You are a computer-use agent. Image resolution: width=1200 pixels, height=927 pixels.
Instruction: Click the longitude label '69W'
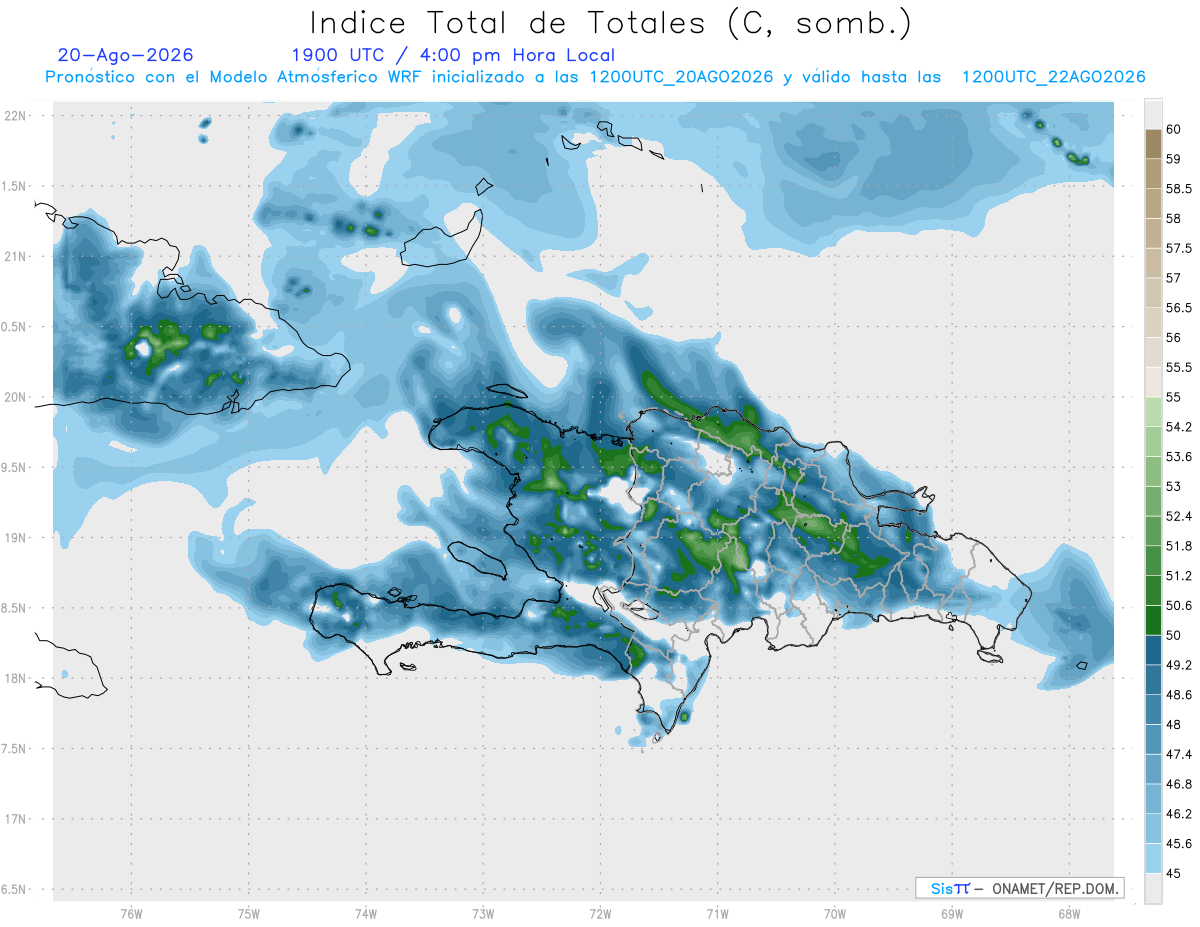click(951, 913)
